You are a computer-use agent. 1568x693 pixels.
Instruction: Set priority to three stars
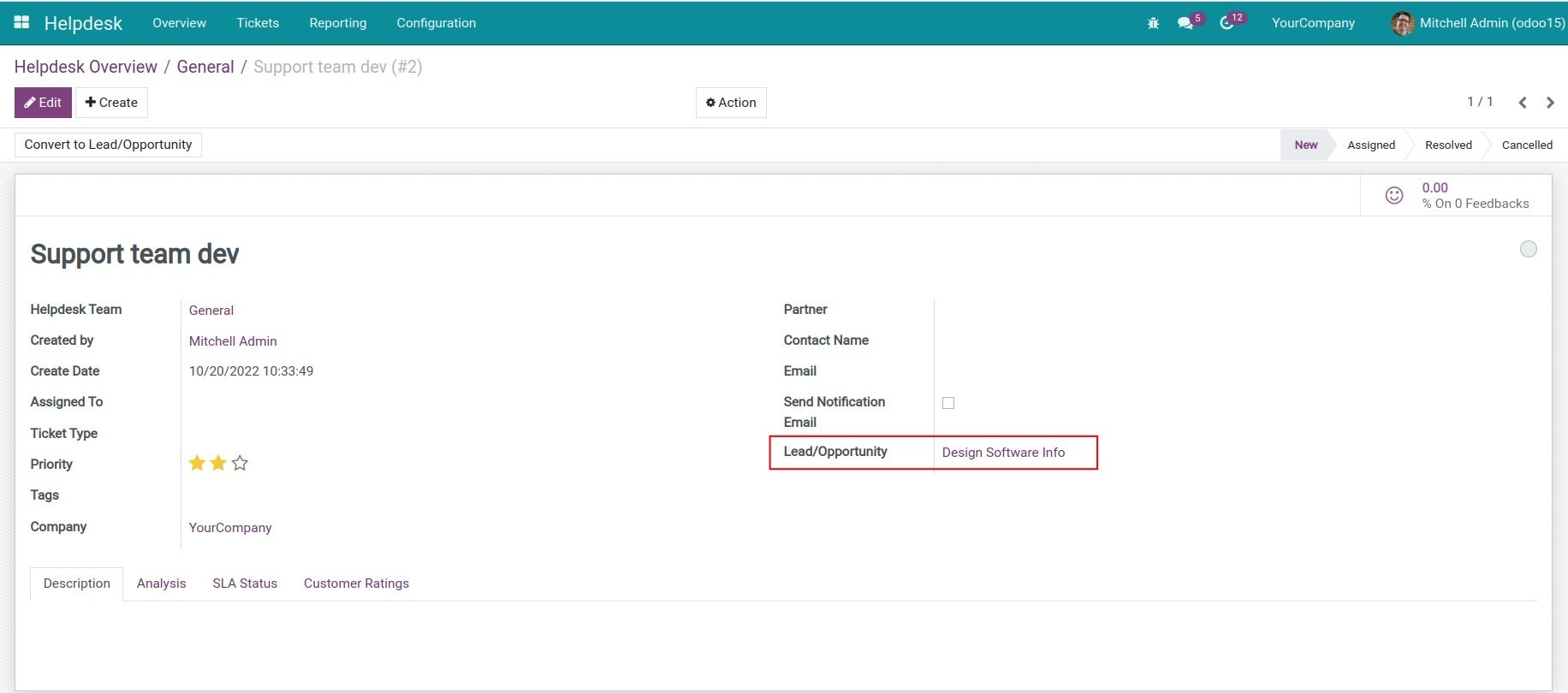click(241, 464)
